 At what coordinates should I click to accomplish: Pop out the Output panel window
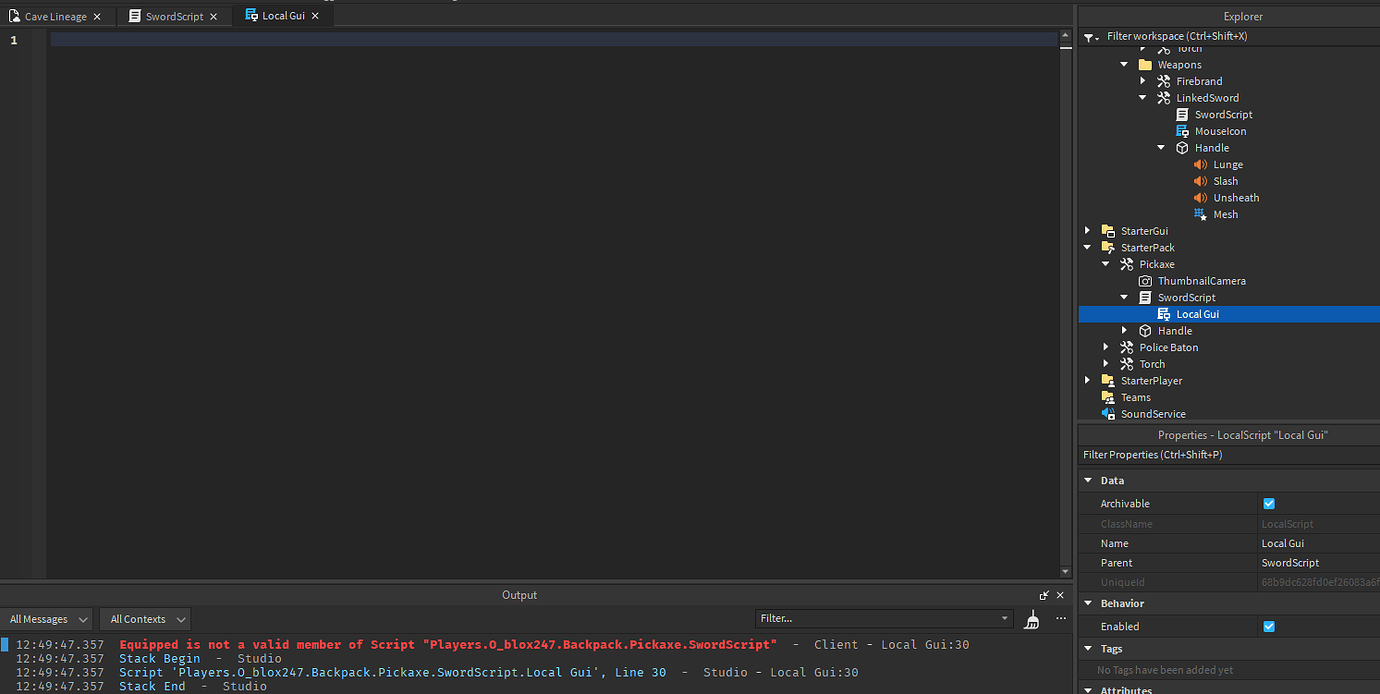(1044, 595)
